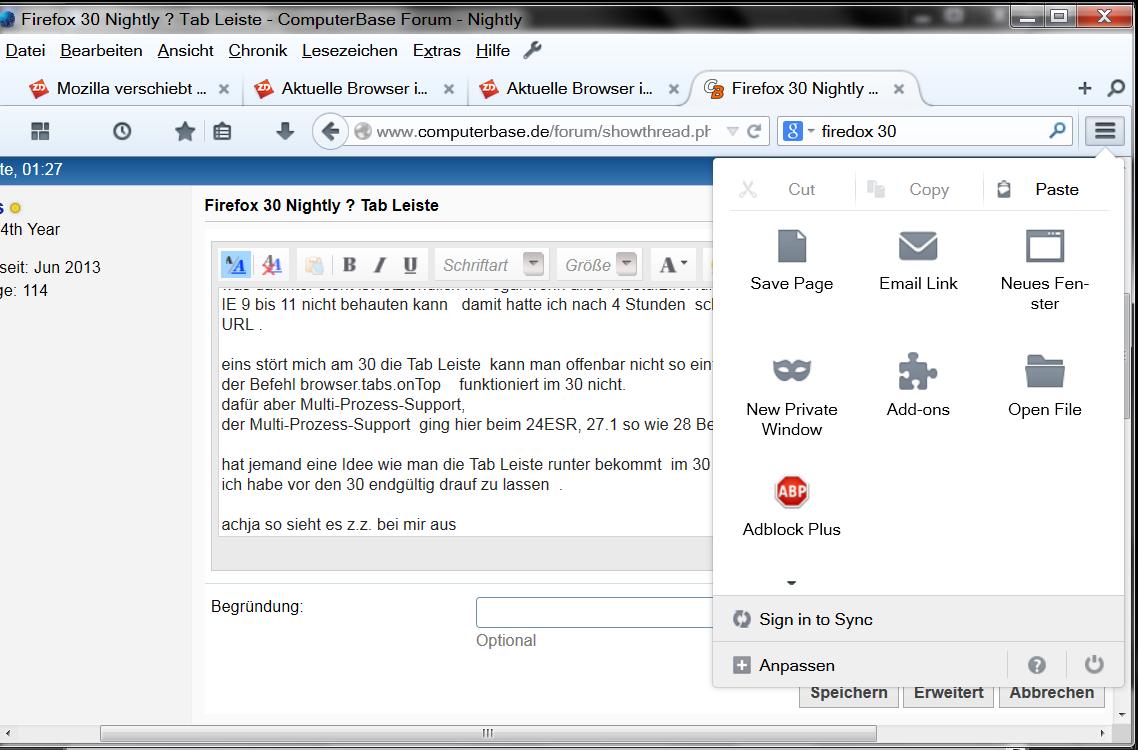Click the Save Page icon
This screenshot has height=750, width=1138.
pyautogui.click(x=792, y=246)
